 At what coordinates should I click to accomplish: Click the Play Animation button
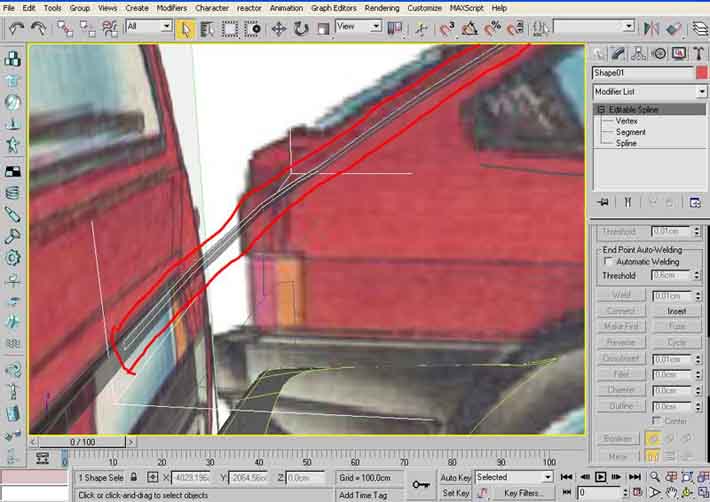pyautogui.click(x=601, y=477)
